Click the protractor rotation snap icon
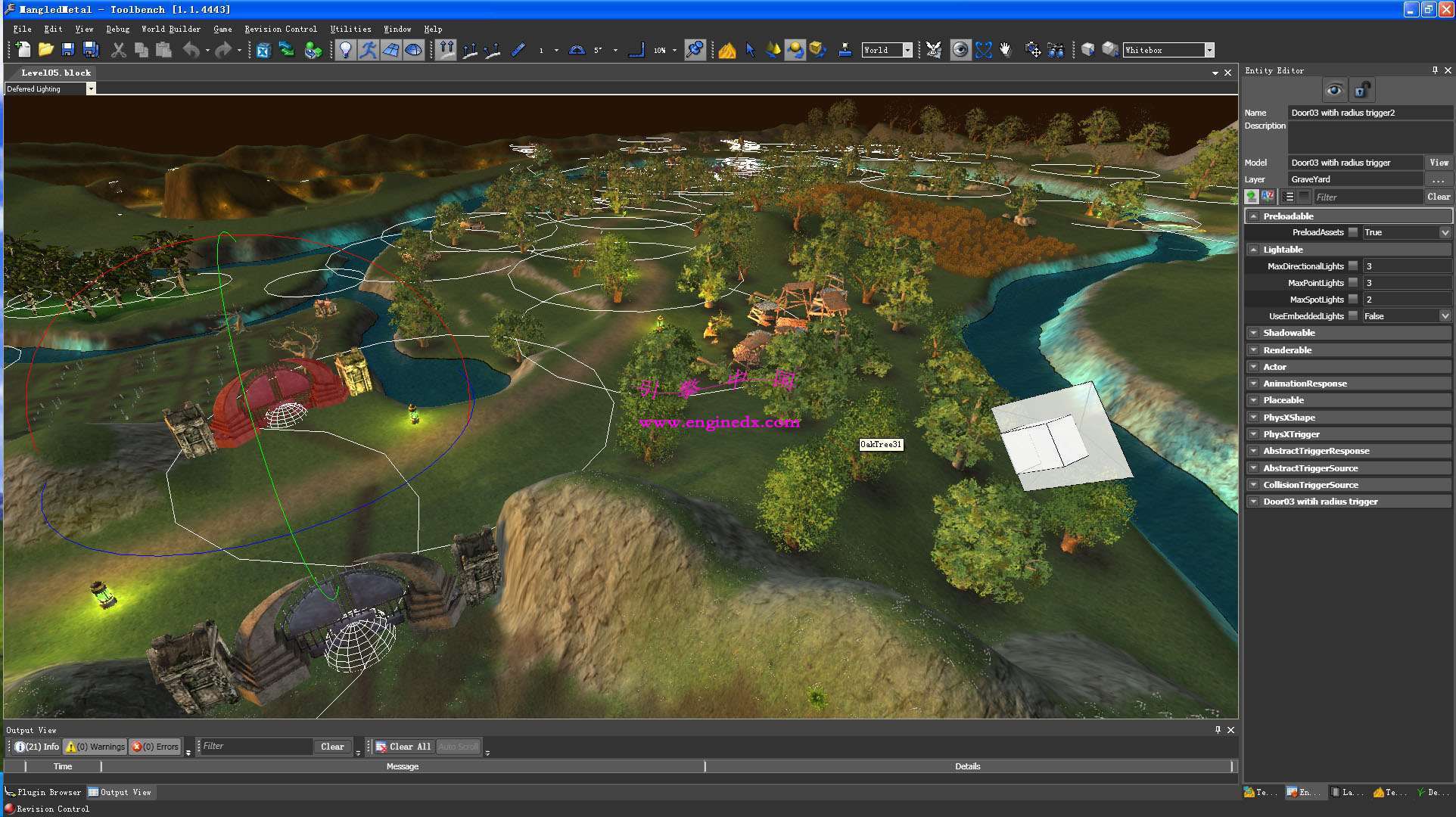 [x=577, y=50]
